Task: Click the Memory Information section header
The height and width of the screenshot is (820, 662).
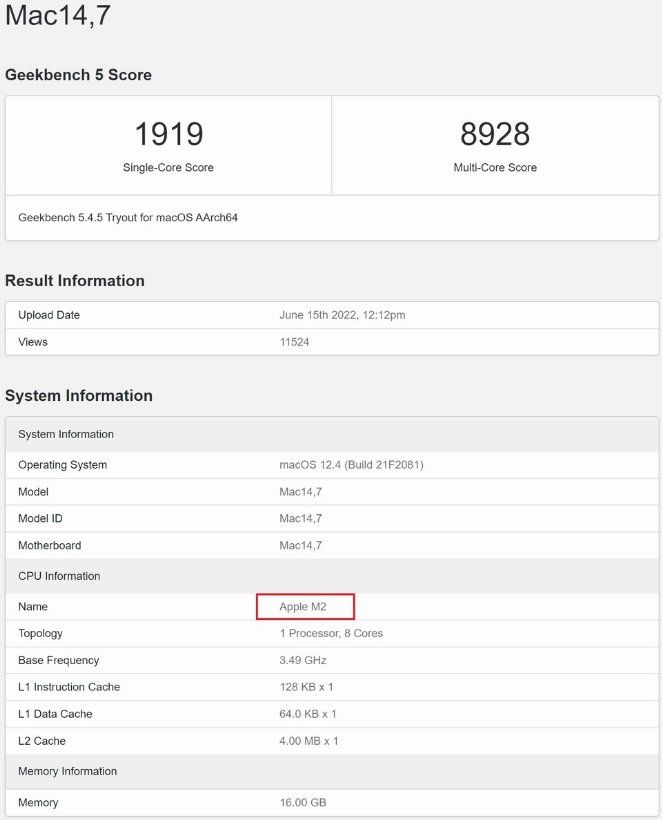Action: tap(332, 771)
